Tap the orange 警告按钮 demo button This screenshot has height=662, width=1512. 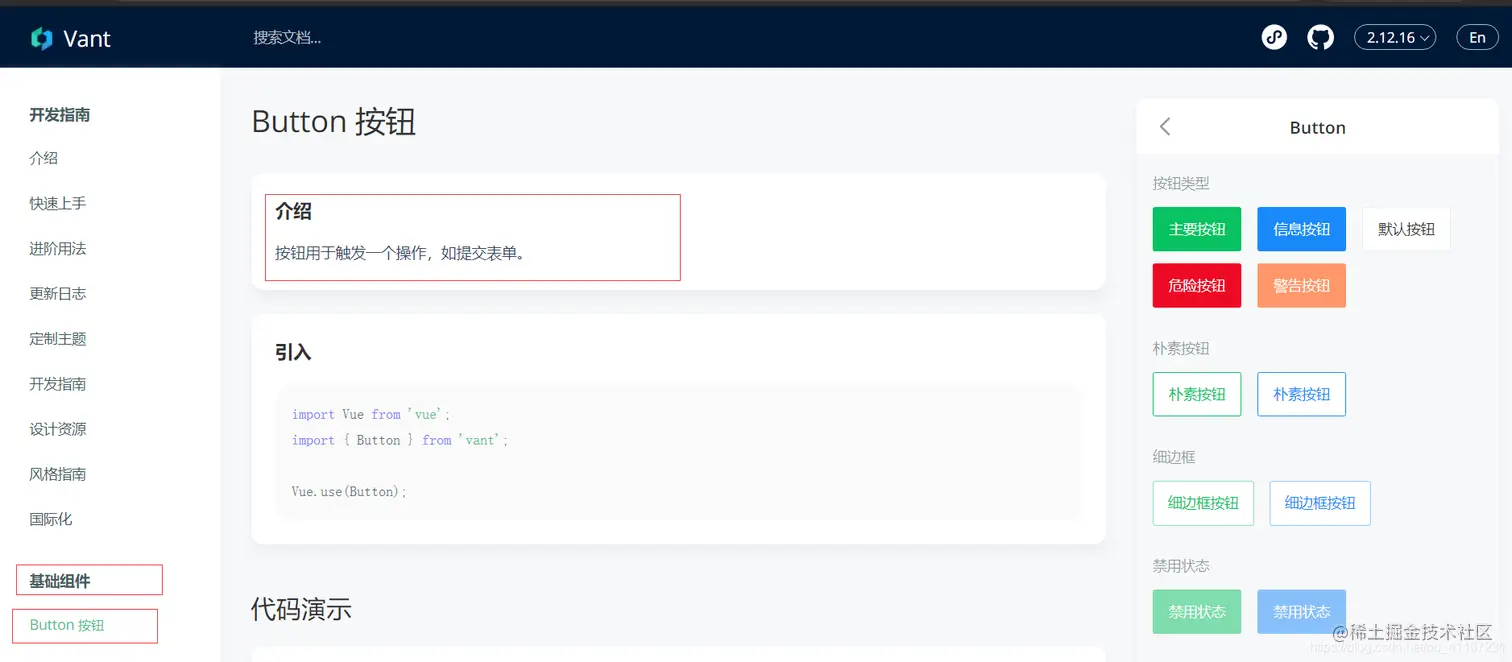(x=1302, y=285)
